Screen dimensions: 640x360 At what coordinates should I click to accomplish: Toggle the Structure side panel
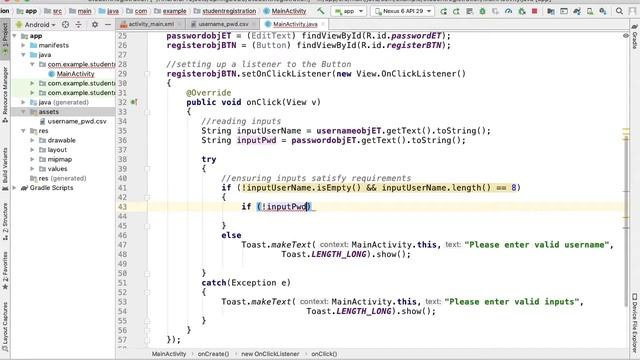[x=5, y=221]
